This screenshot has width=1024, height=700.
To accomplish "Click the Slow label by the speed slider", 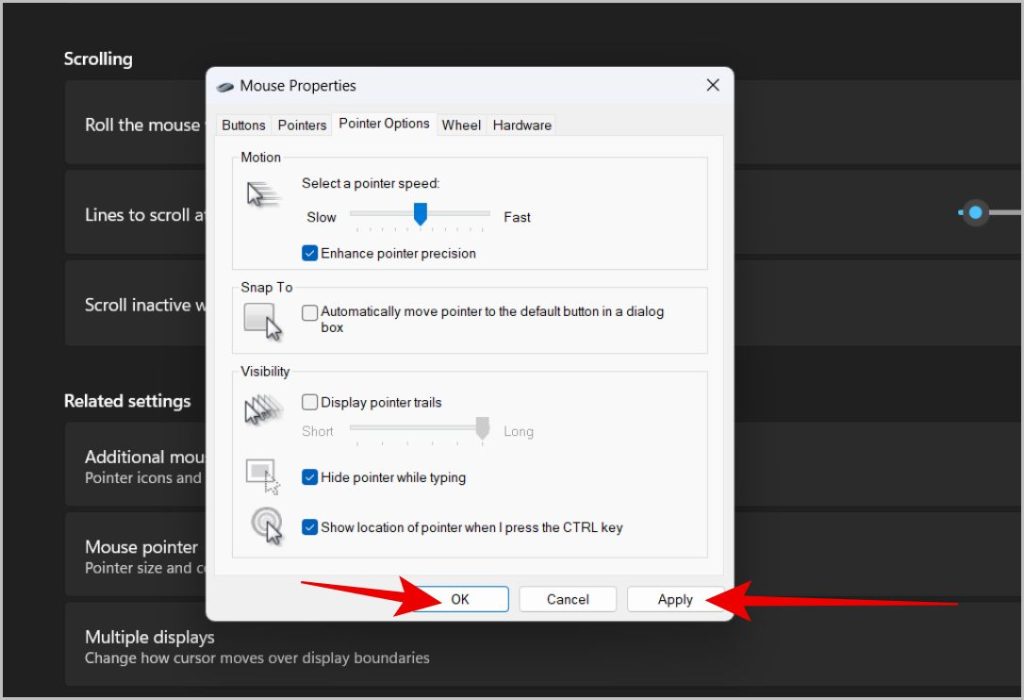I will tap(321, 217).
